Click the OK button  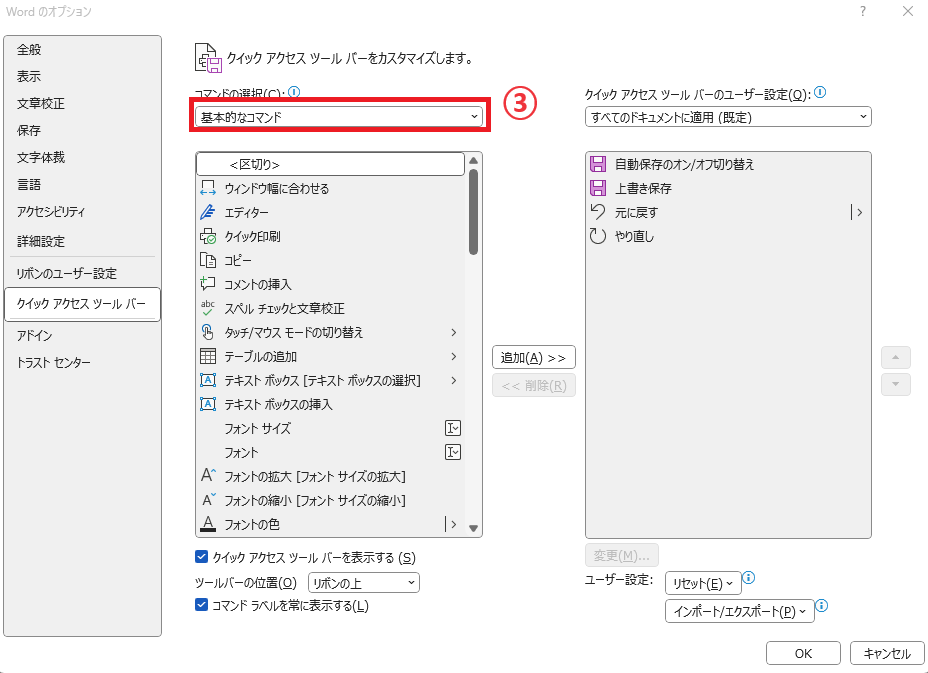[x=803, y=653]
